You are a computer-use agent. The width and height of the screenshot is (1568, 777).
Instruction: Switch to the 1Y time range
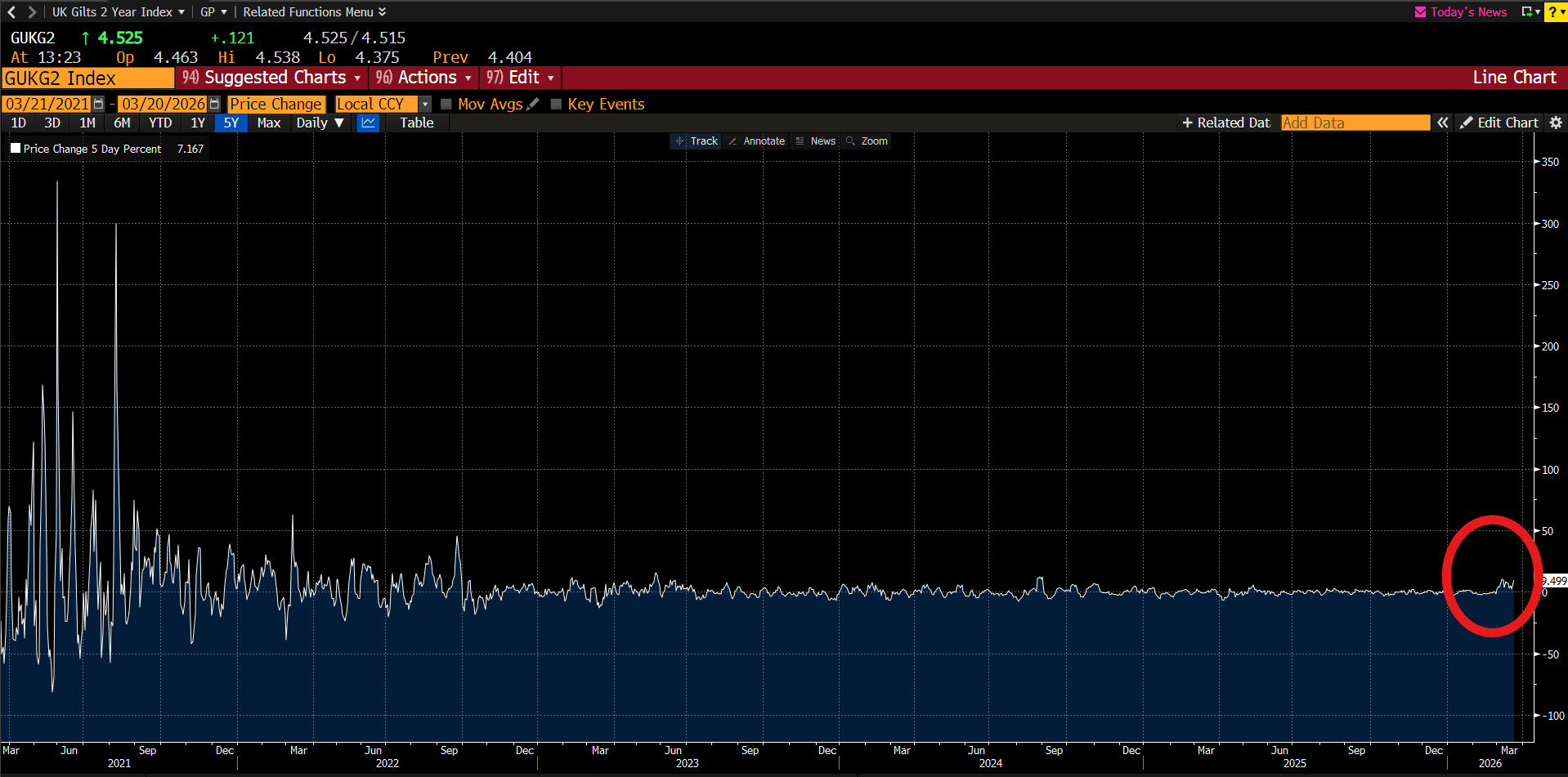pos(198,123)
